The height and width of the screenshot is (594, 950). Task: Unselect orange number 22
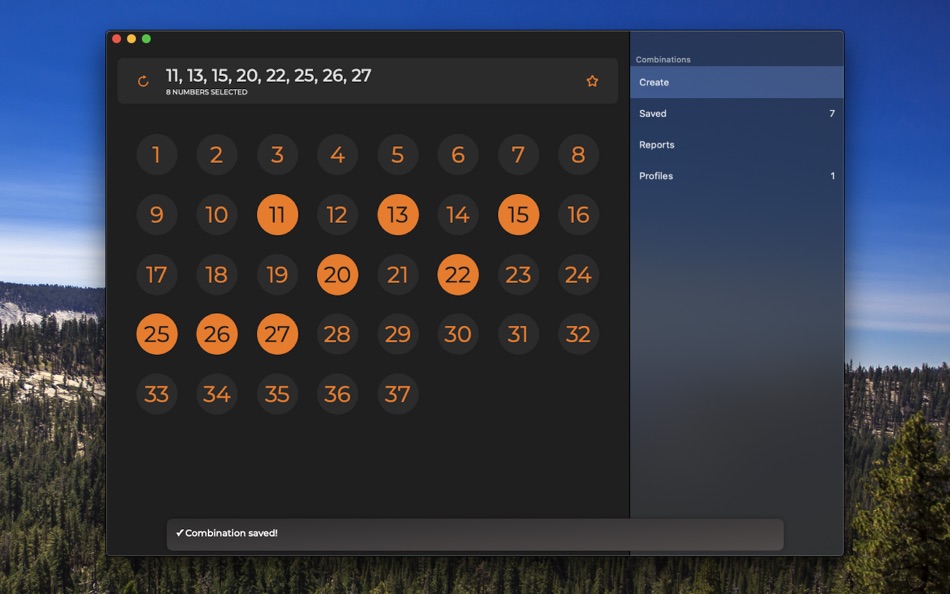point(458,275)
